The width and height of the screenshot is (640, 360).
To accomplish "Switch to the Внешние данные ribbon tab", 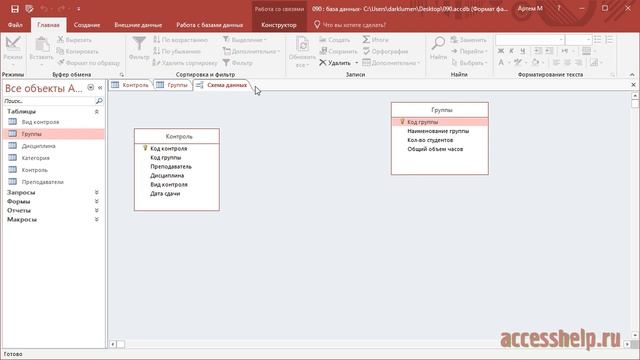I will click(x=138, y=25).
